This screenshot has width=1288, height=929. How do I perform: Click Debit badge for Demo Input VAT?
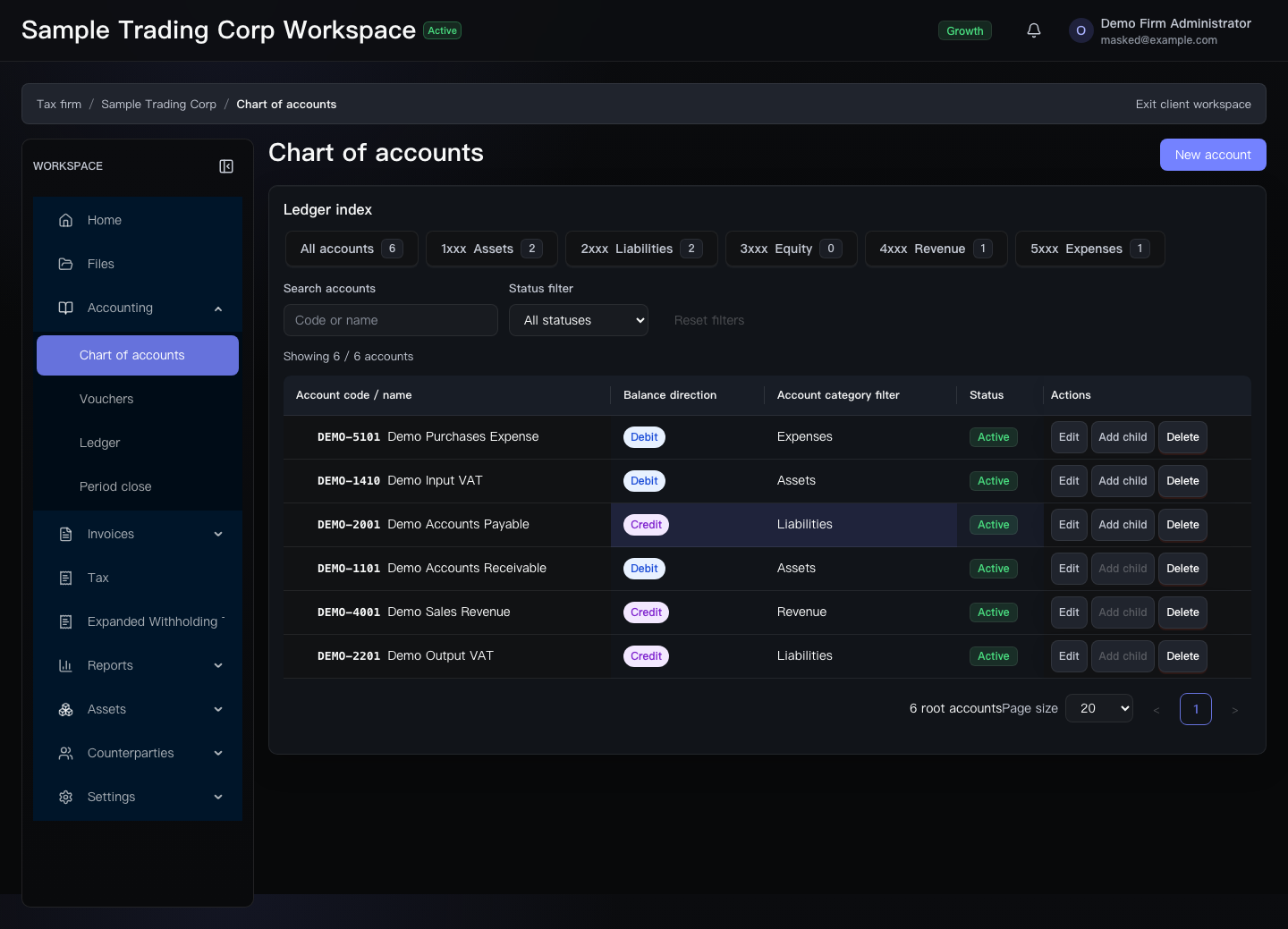tap(644, 481)
